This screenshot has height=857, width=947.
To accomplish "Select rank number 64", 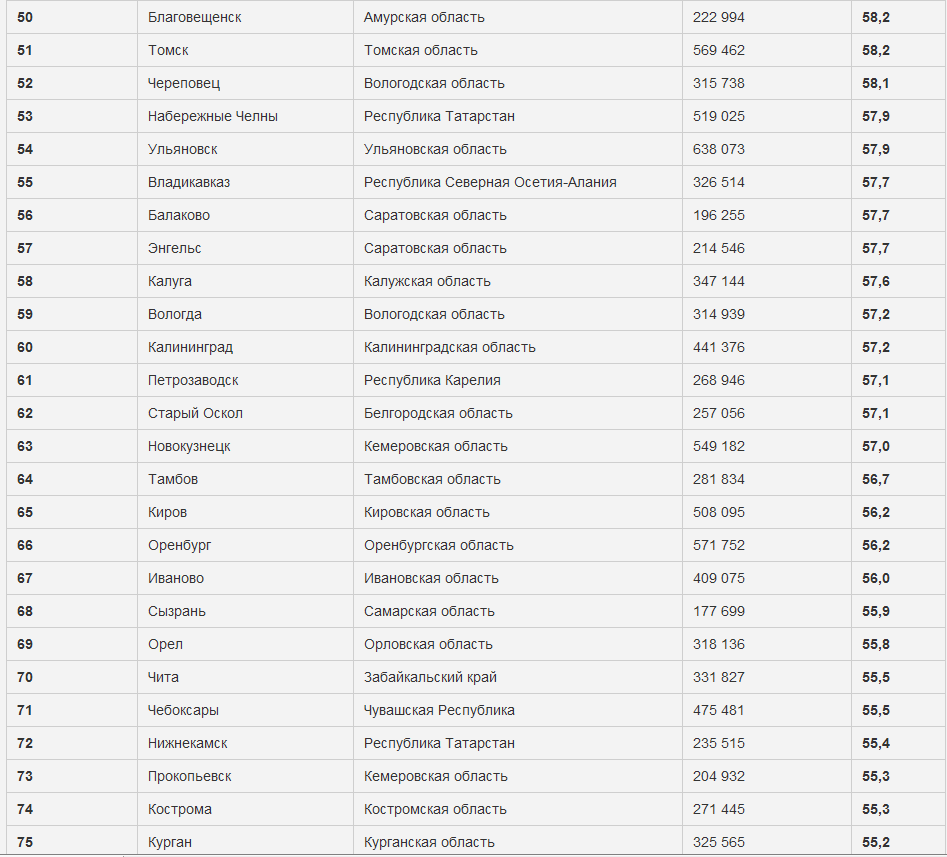I will click(25, 479).
